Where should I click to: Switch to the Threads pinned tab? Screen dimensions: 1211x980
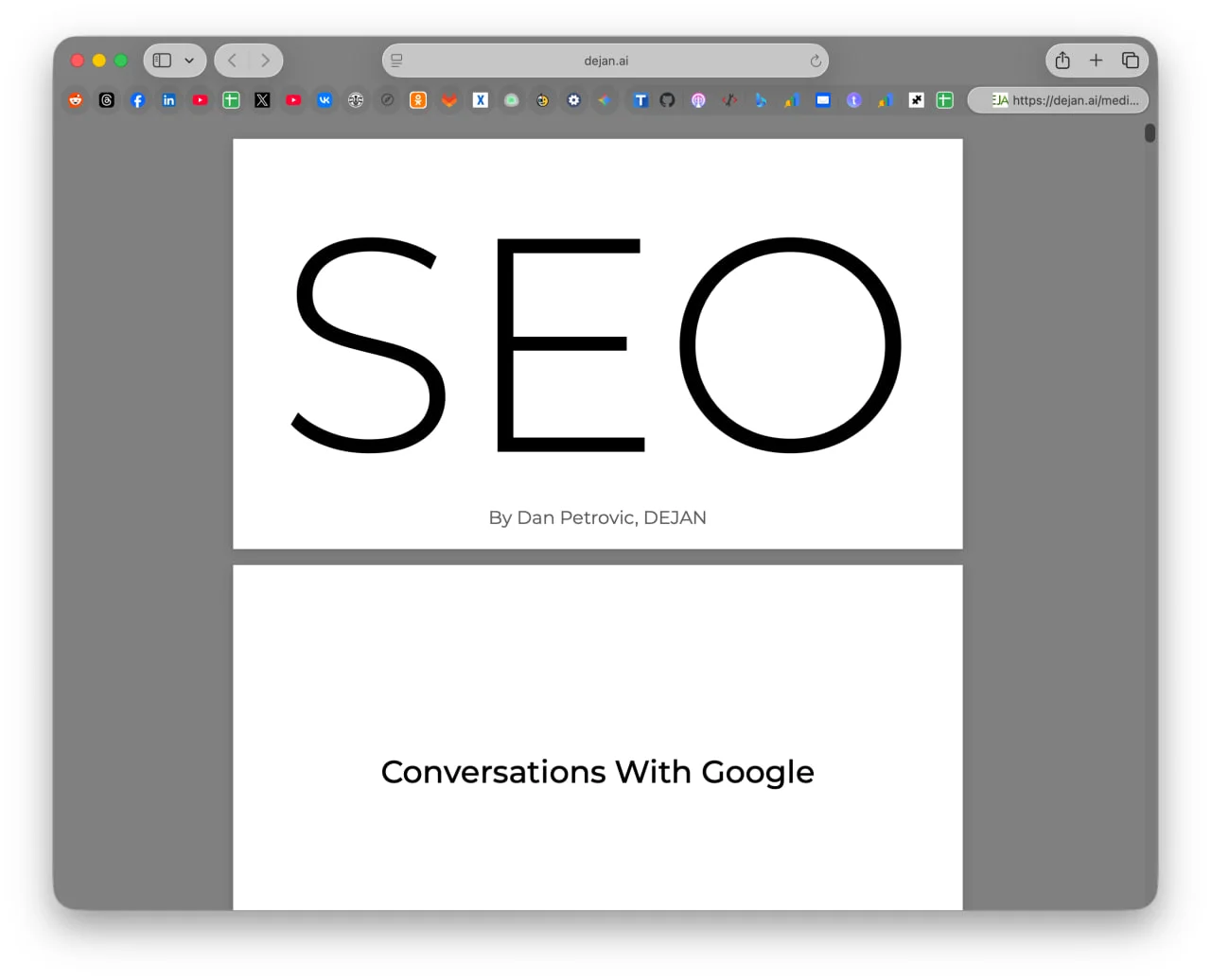click(107, 100)
